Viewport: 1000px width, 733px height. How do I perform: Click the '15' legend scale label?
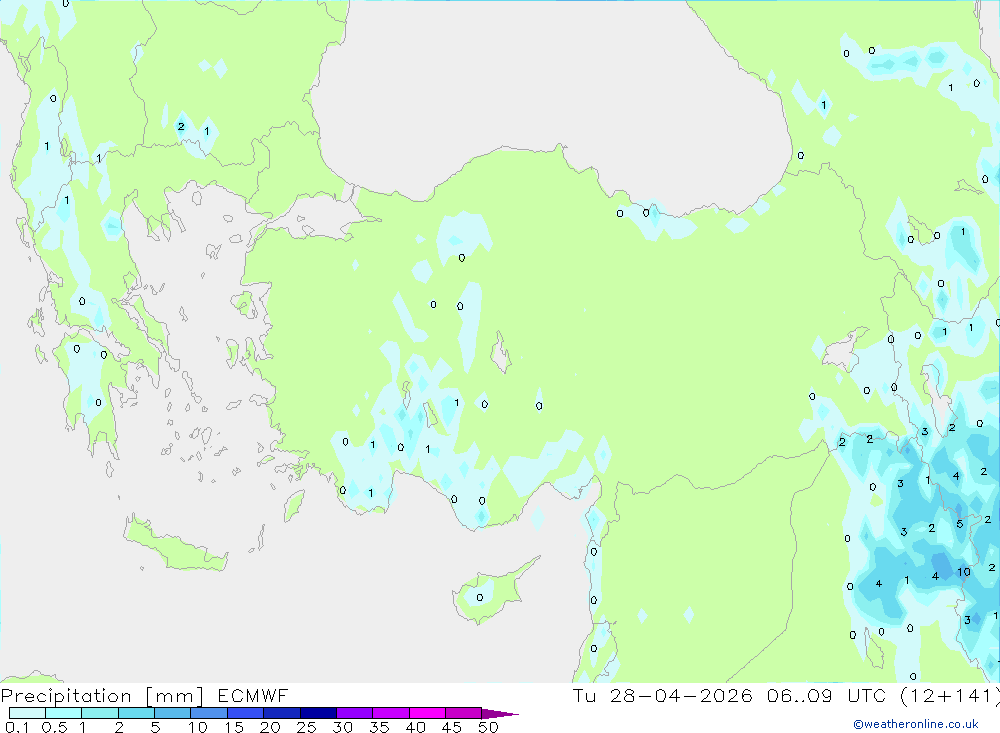(x=234, y=727)
